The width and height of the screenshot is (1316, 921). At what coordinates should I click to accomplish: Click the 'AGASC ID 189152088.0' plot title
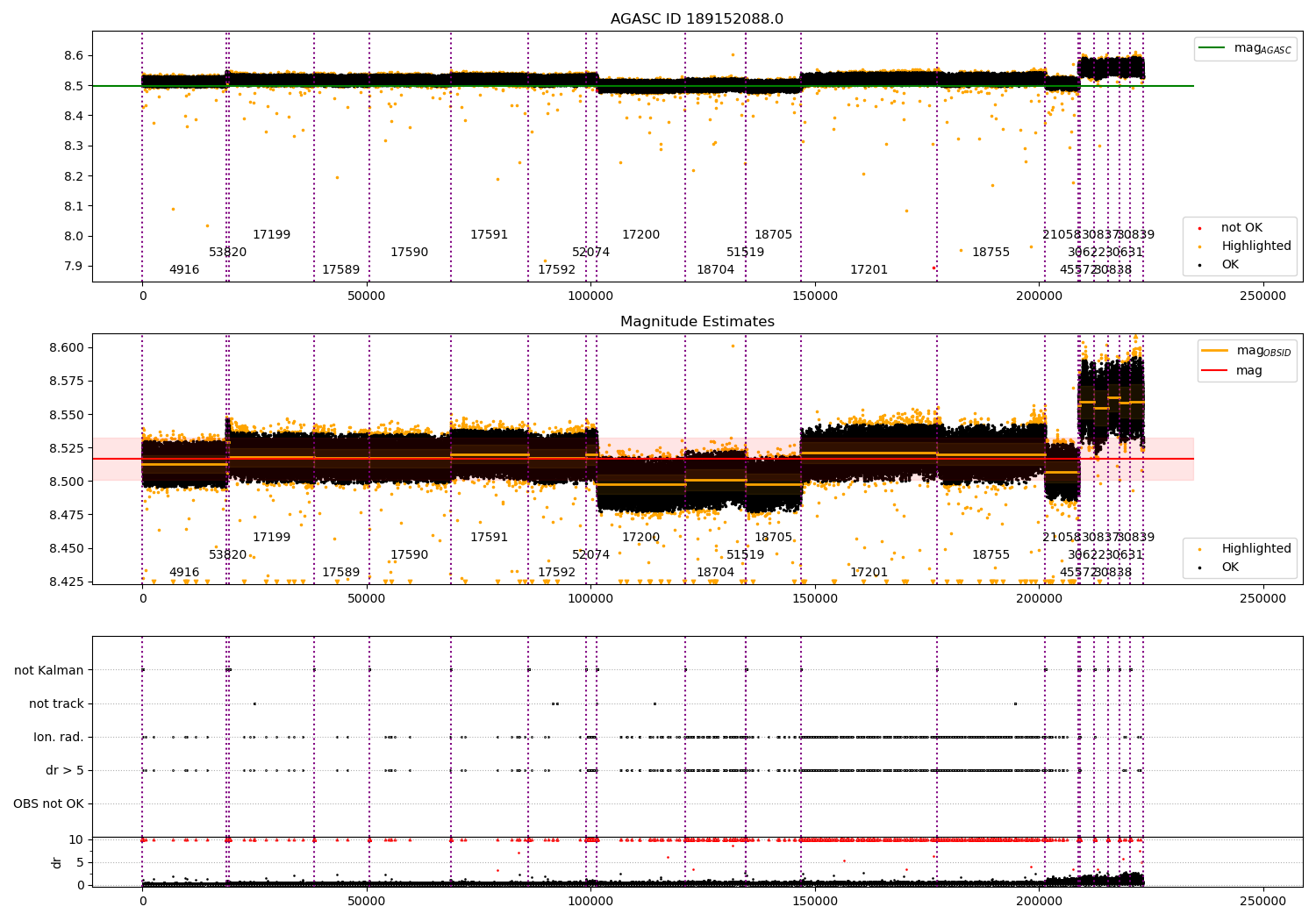coord(697,19)
